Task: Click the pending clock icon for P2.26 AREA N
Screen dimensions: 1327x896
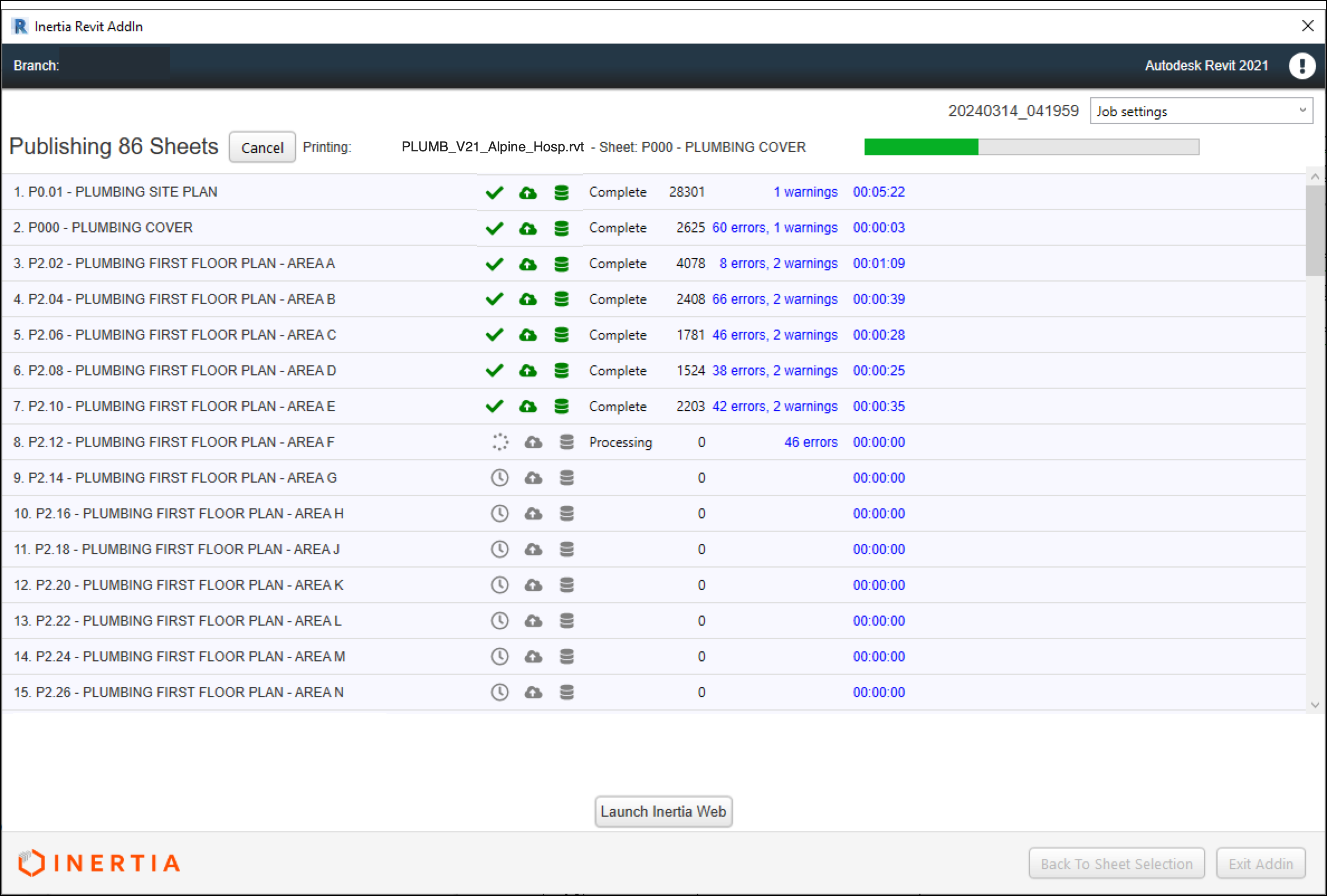Action: pyautogui.click(x=500, y=693)
